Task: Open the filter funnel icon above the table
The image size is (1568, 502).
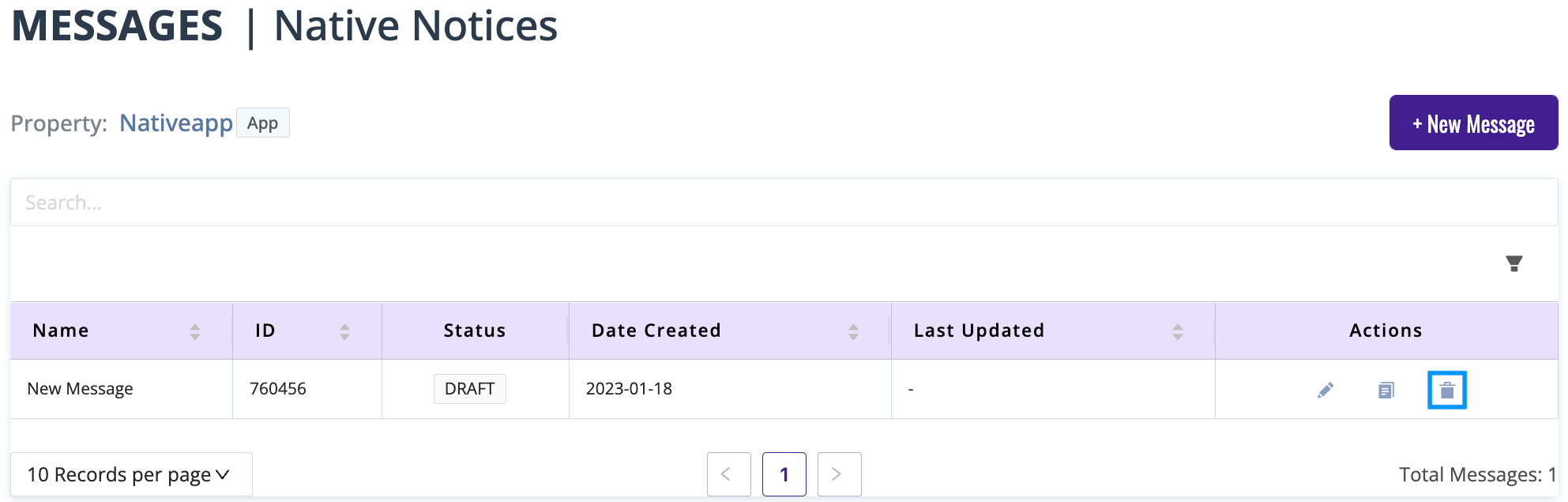Action: pyautogui.click(x=1514, y=263)
